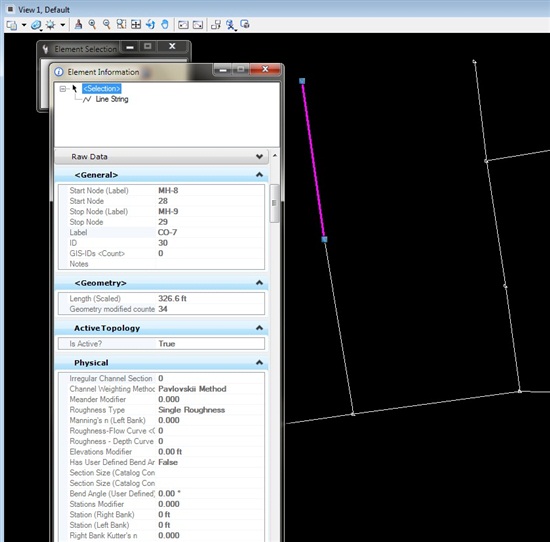Click the View Next icon
Image resolution: width=550 pixels, height=542 pixels.
coord(198,25)
